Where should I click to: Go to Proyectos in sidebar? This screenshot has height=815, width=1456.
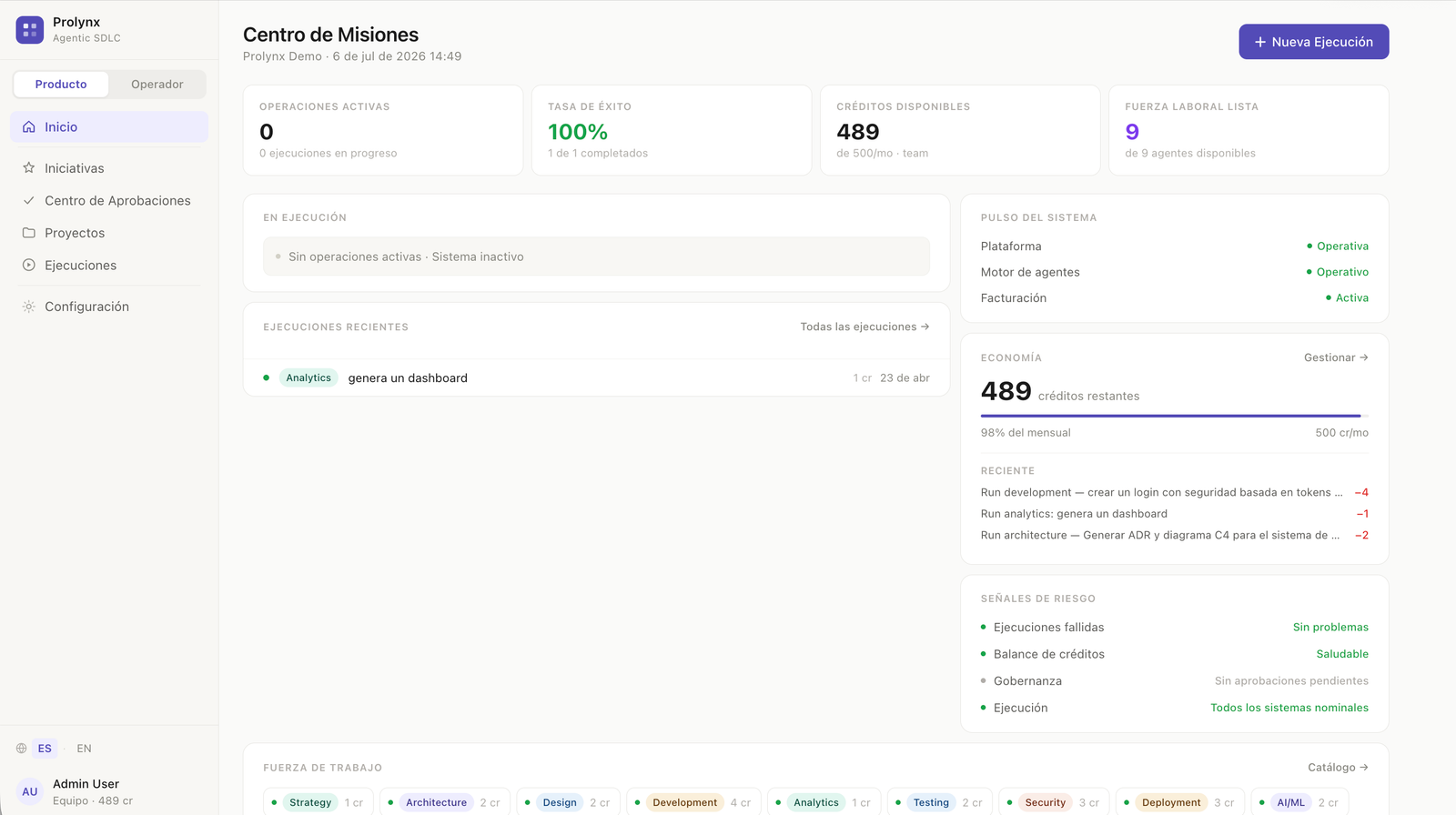pos(109,233)
